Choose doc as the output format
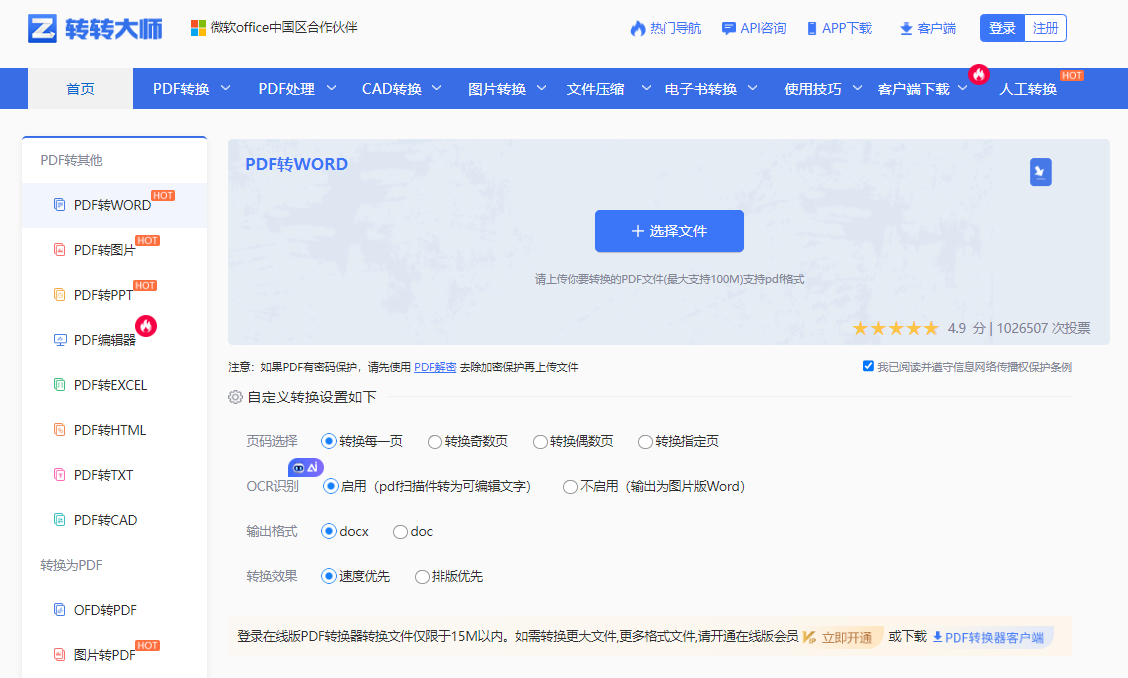 pyautogui.click(x=400, y=531)
